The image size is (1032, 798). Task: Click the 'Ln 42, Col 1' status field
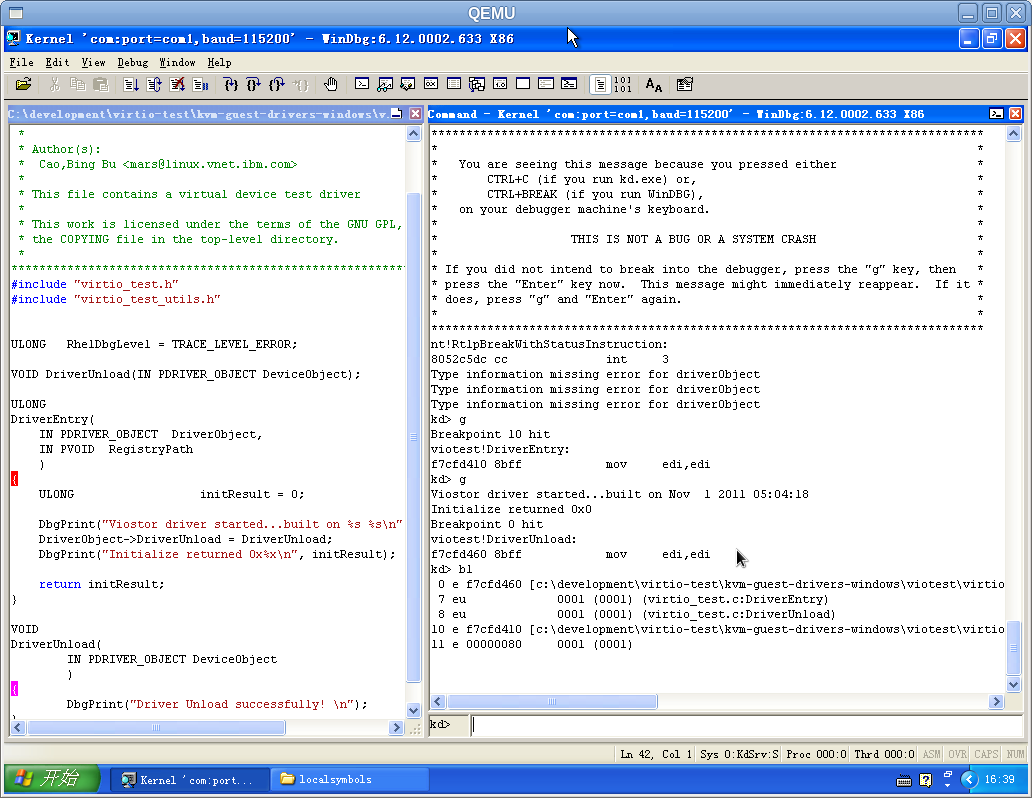[656, 754]
